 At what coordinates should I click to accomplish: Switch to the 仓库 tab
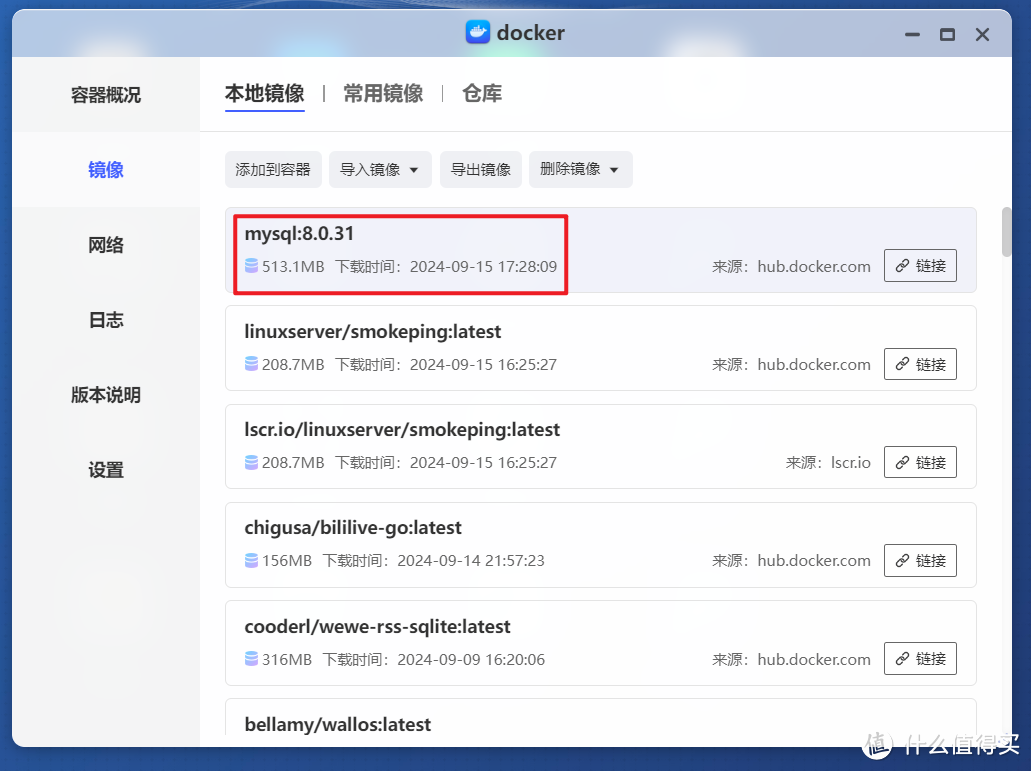tap(482, 93)
